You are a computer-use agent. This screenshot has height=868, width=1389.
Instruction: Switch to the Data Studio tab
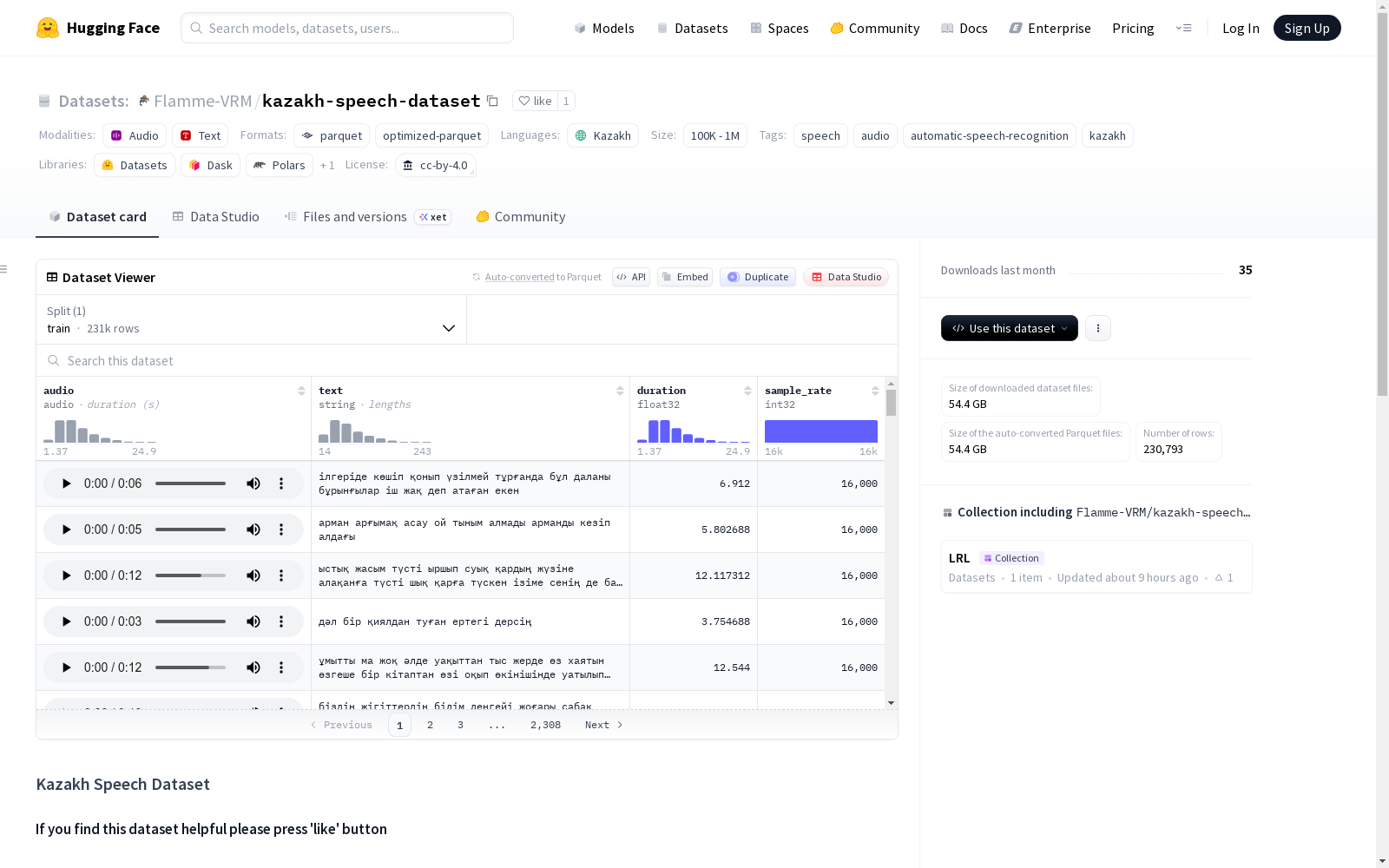(x=215, y=217)
